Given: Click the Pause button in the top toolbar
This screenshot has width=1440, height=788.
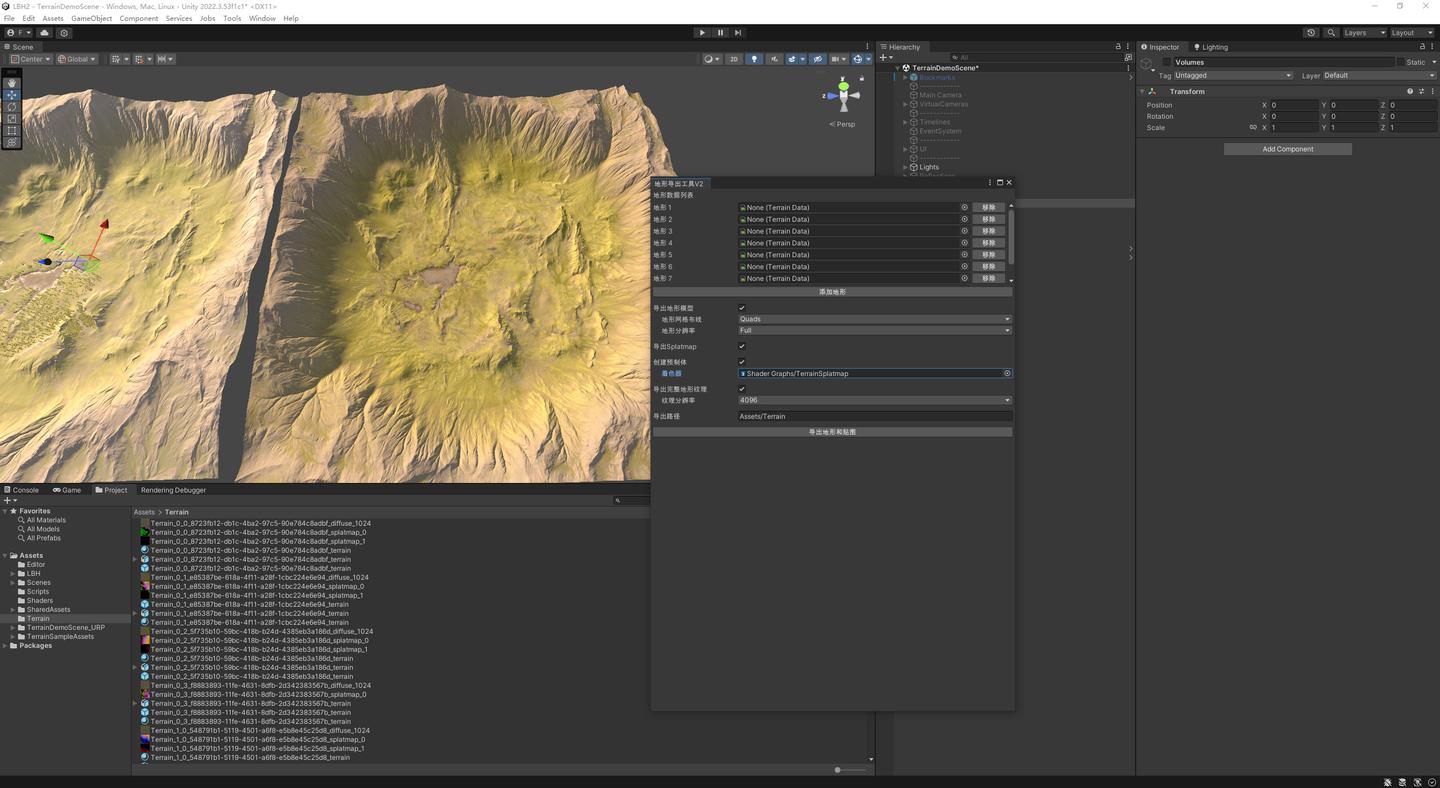Looking at the screenshot, I should 720,32.
